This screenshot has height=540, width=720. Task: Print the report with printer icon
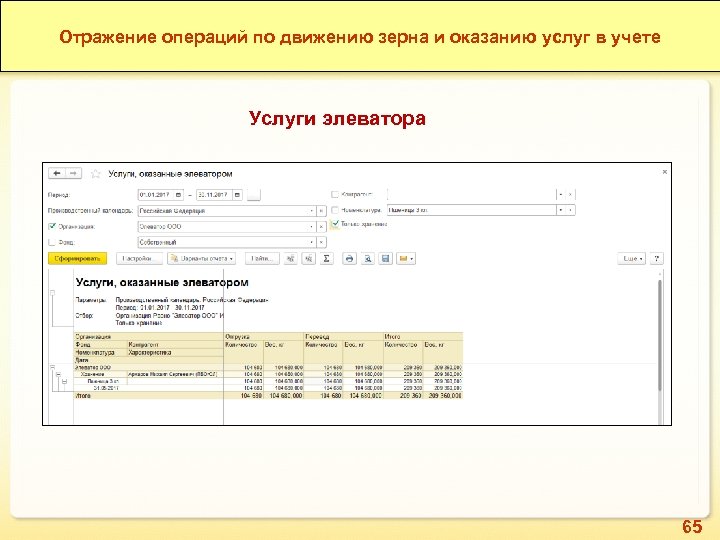click(349, 259)
